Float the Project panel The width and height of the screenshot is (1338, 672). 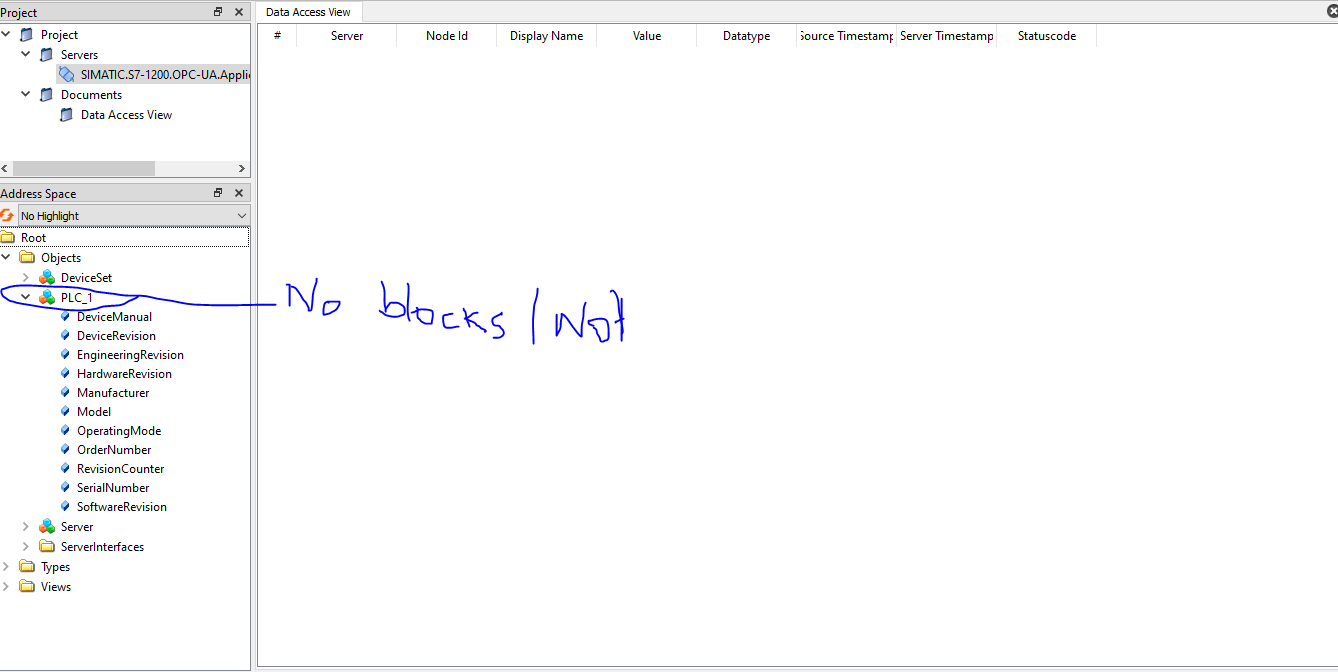218,12
